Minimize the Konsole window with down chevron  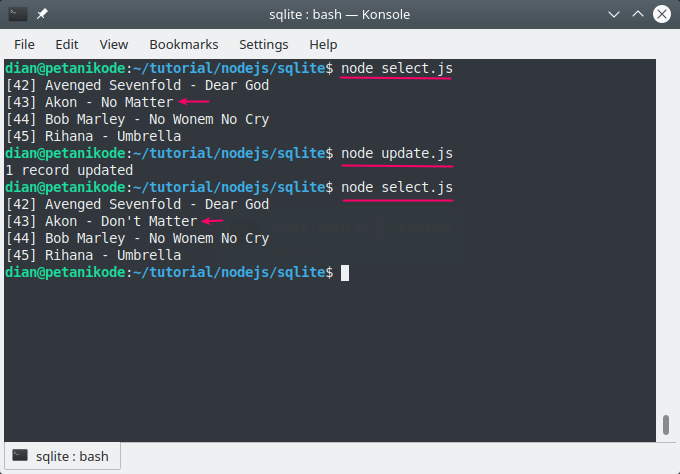point(614,14)
